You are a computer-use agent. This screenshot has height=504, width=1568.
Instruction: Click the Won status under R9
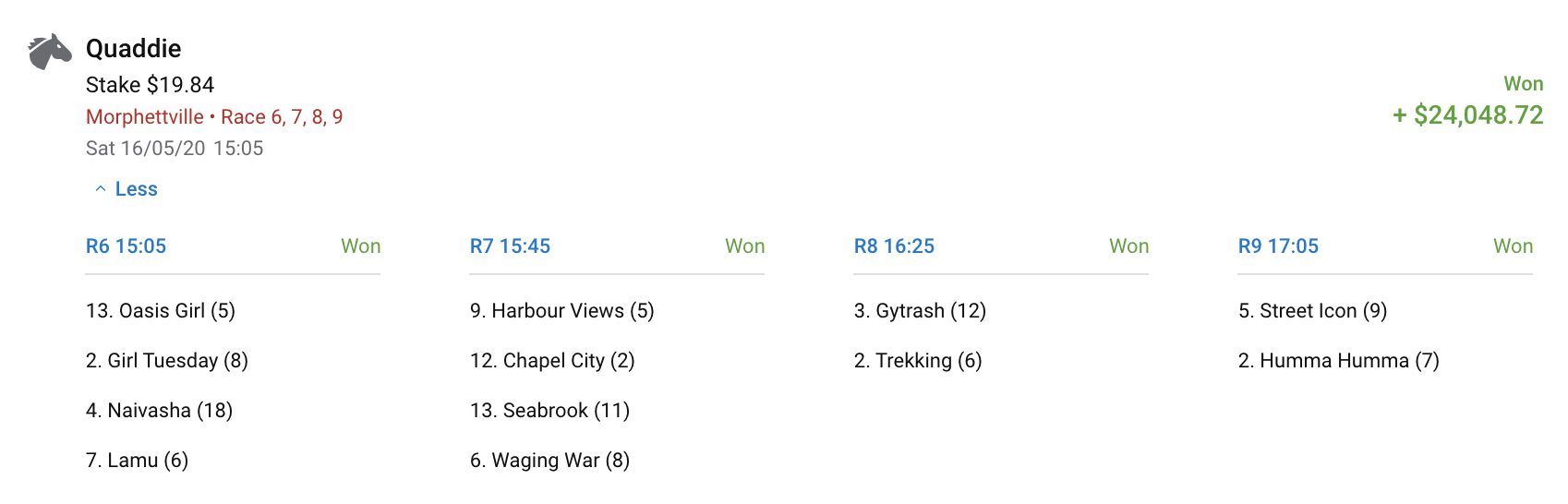pyautogui.click(x=1513, y=246)
